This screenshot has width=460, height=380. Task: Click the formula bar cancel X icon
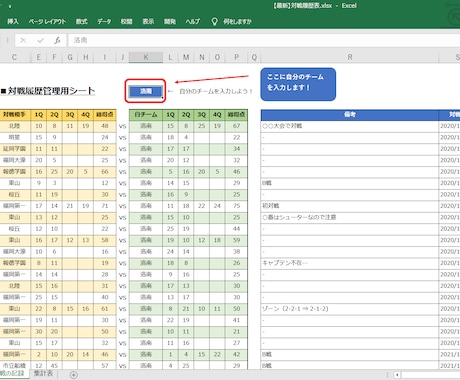23,41
